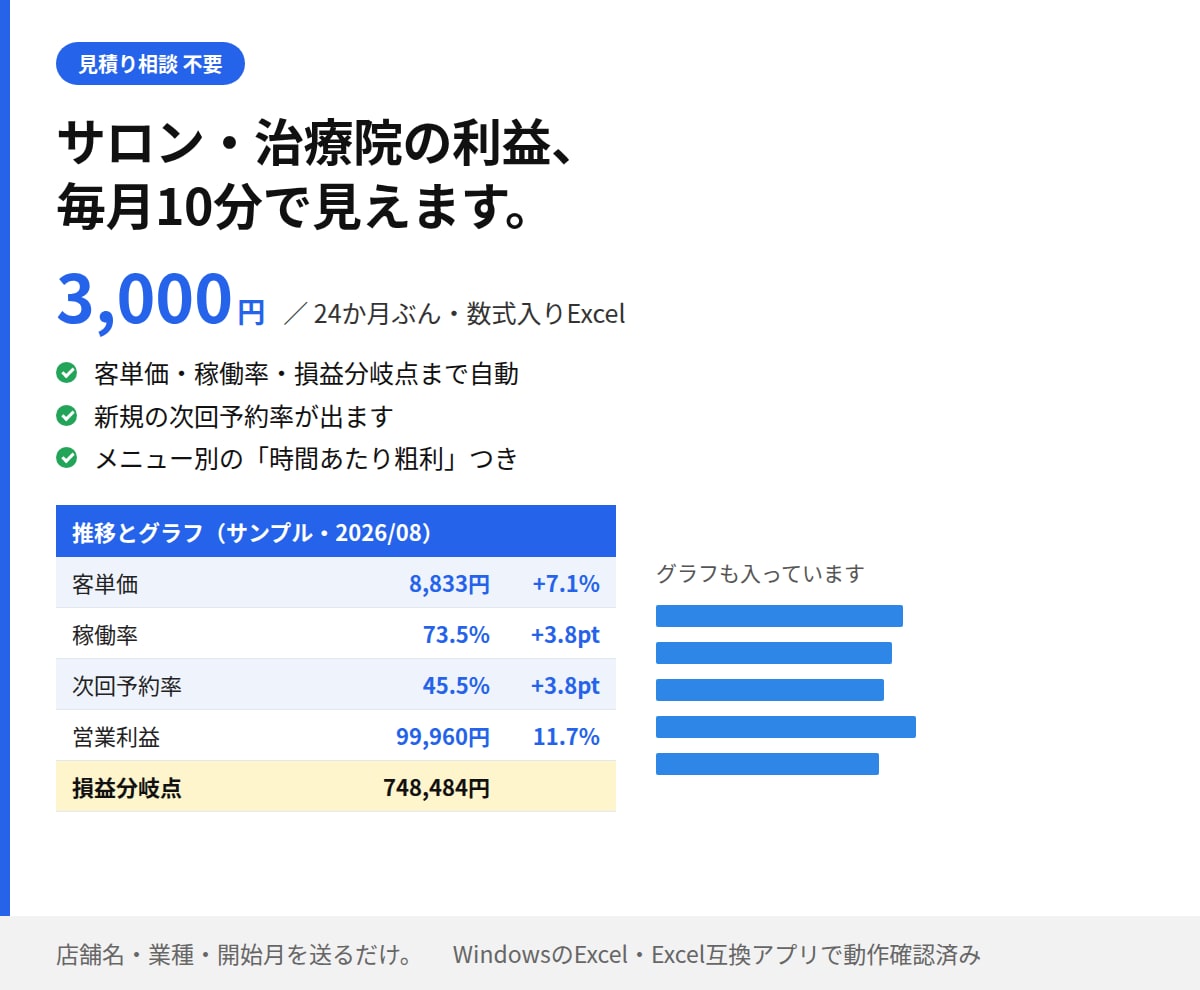Image resolution: width=1200 pixels, height=990 pixels.
Task: Click the footer text WindowsのExcel・Excel互換アプリで動作確認済み
Action: pos(717,954)
